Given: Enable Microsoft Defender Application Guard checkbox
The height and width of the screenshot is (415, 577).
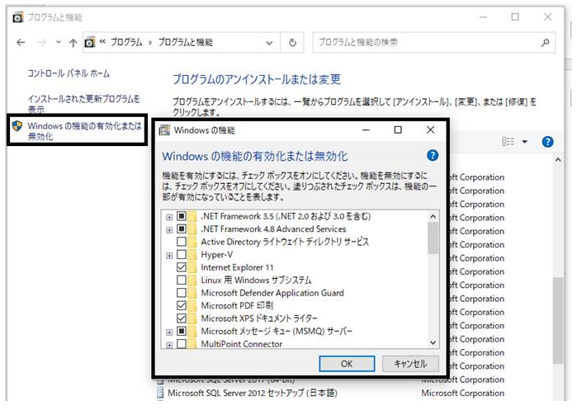Looking at the screenshot, I should click(181, 293).
